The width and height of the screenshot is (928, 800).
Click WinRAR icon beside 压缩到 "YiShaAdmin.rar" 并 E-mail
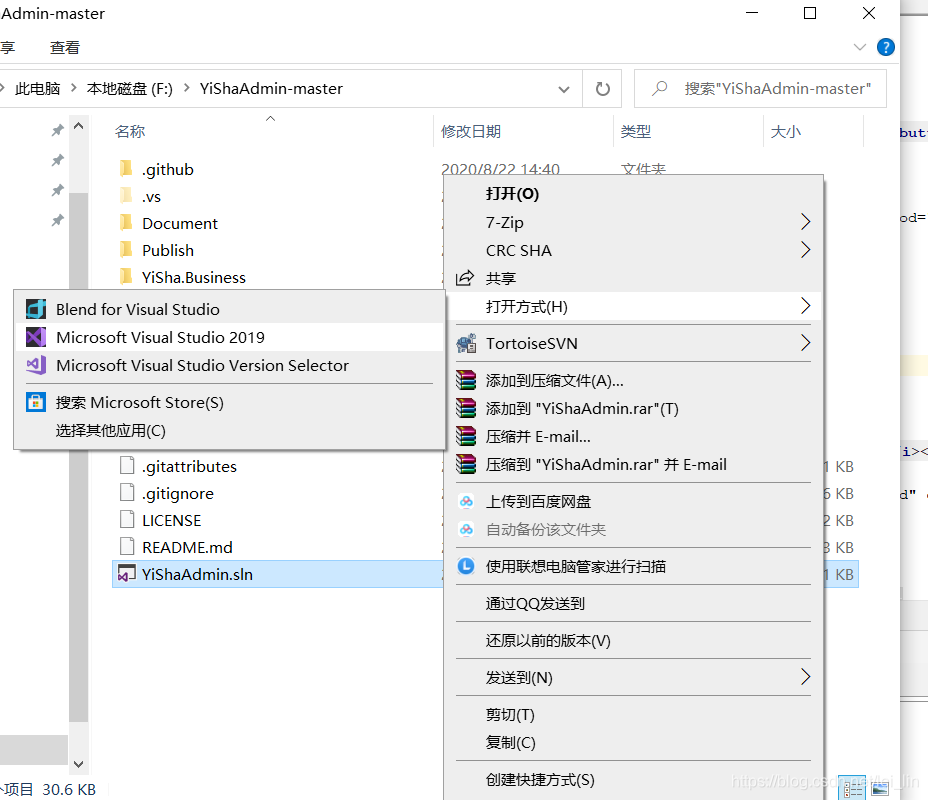(466, 464)
